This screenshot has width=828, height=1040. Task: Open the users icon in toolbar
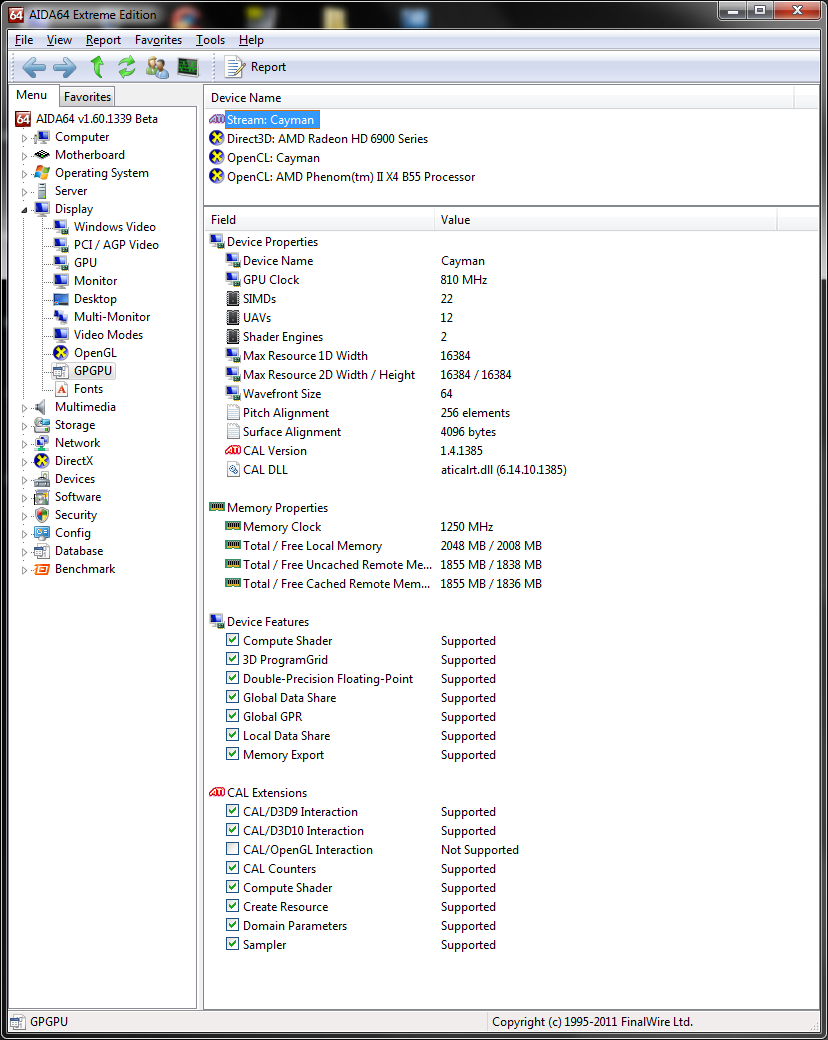[157, 67]
